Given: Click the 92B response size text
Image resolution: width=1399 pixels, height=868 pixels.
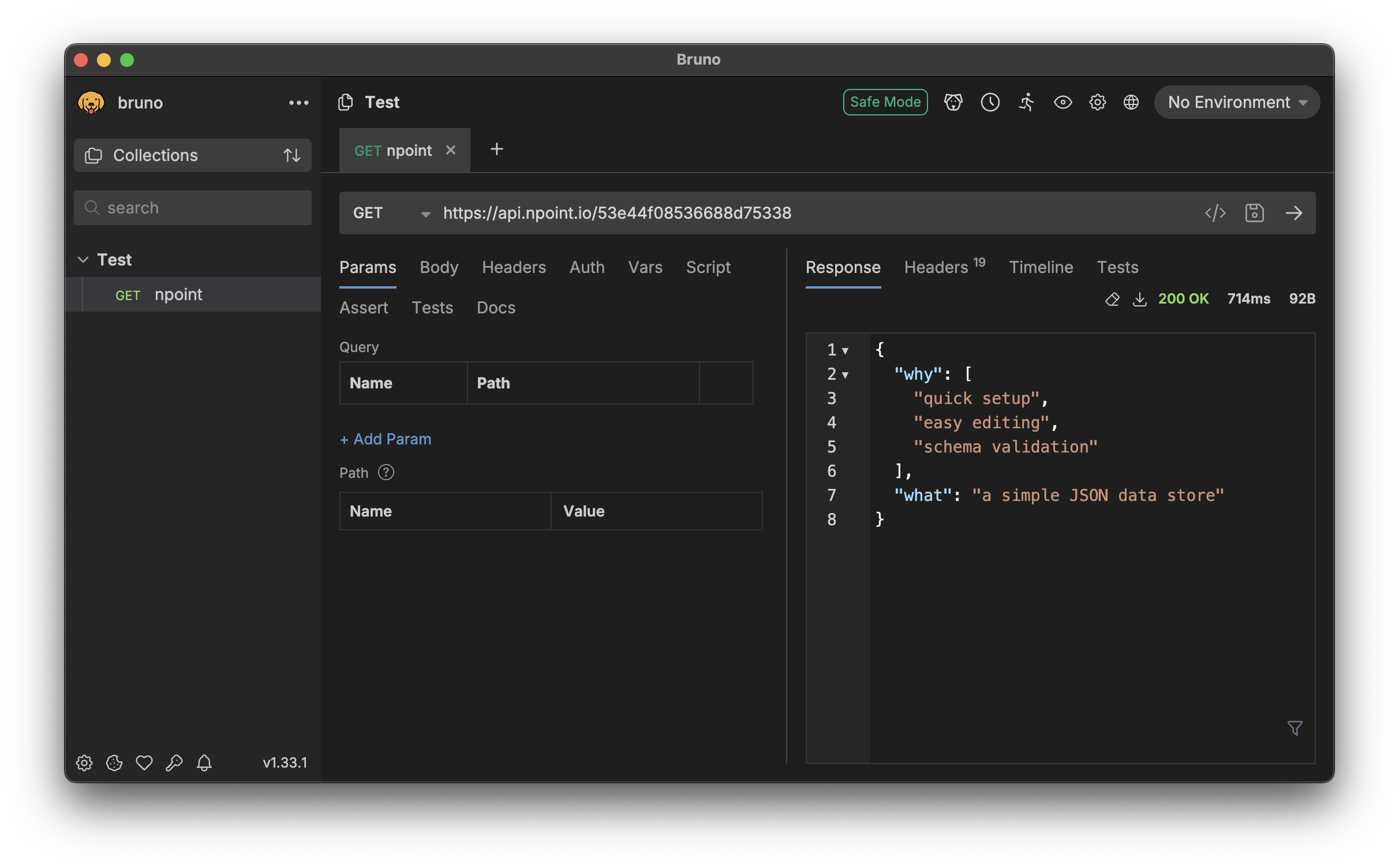Looking at the screenshot, I should pos(1302,298).
